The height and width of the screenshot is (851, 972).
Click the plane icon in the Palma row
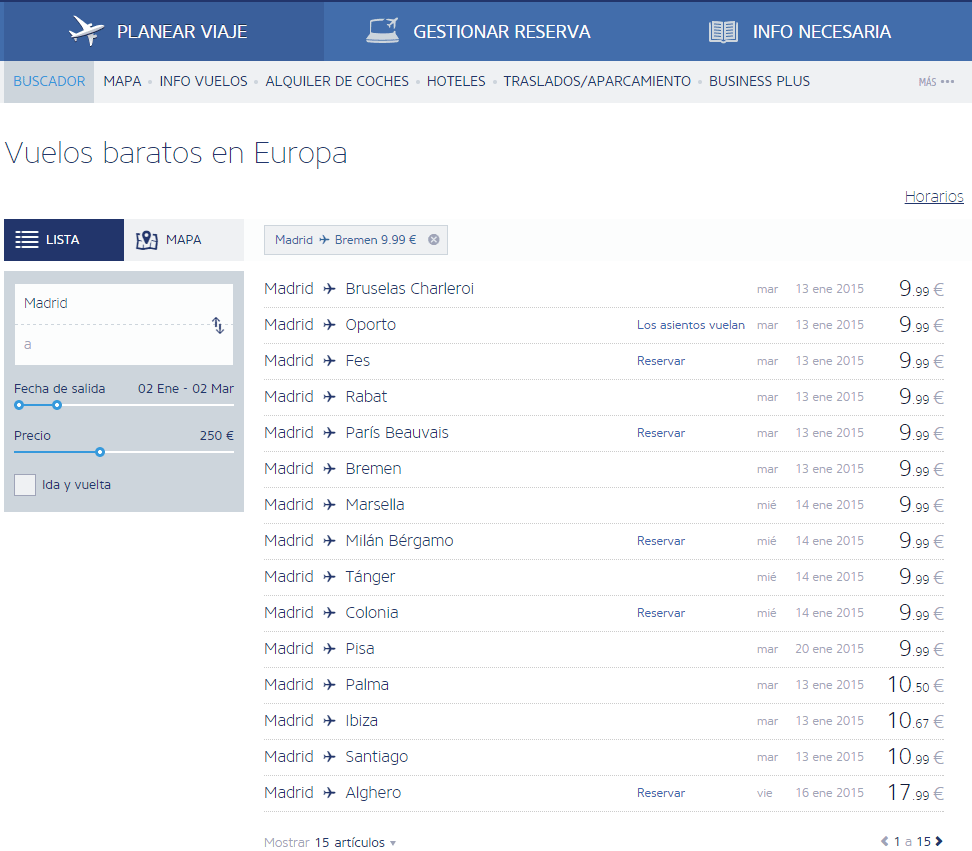pos(330,684)
